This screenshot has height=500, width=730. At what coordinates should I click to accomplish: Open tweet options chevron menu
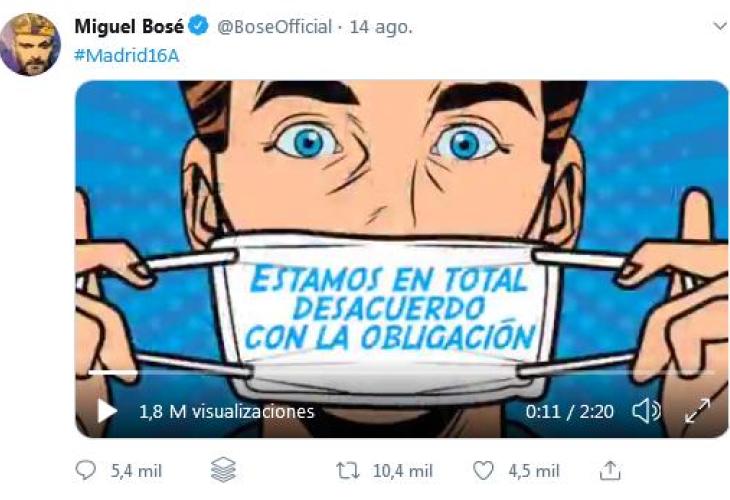(x=720, y=26)
